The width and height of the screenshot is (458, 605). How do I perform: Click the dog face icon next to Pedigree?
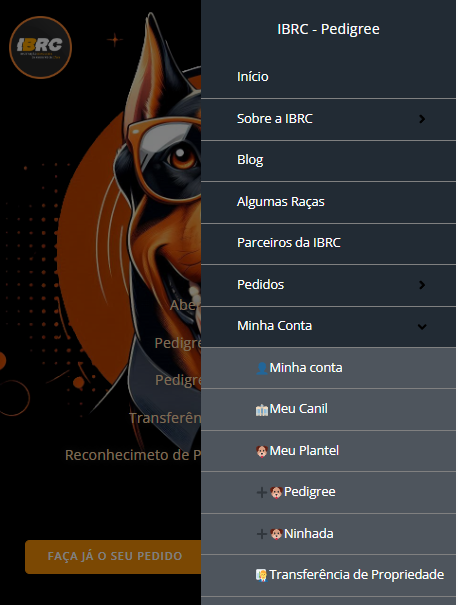(276, 492)
